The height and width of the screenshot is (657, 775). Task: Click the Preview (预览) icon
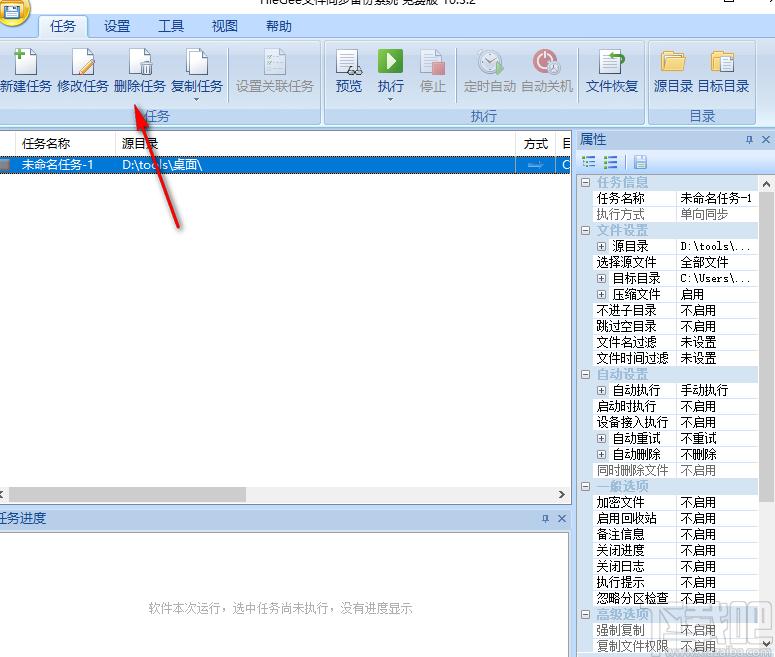(x=348, y=61)
